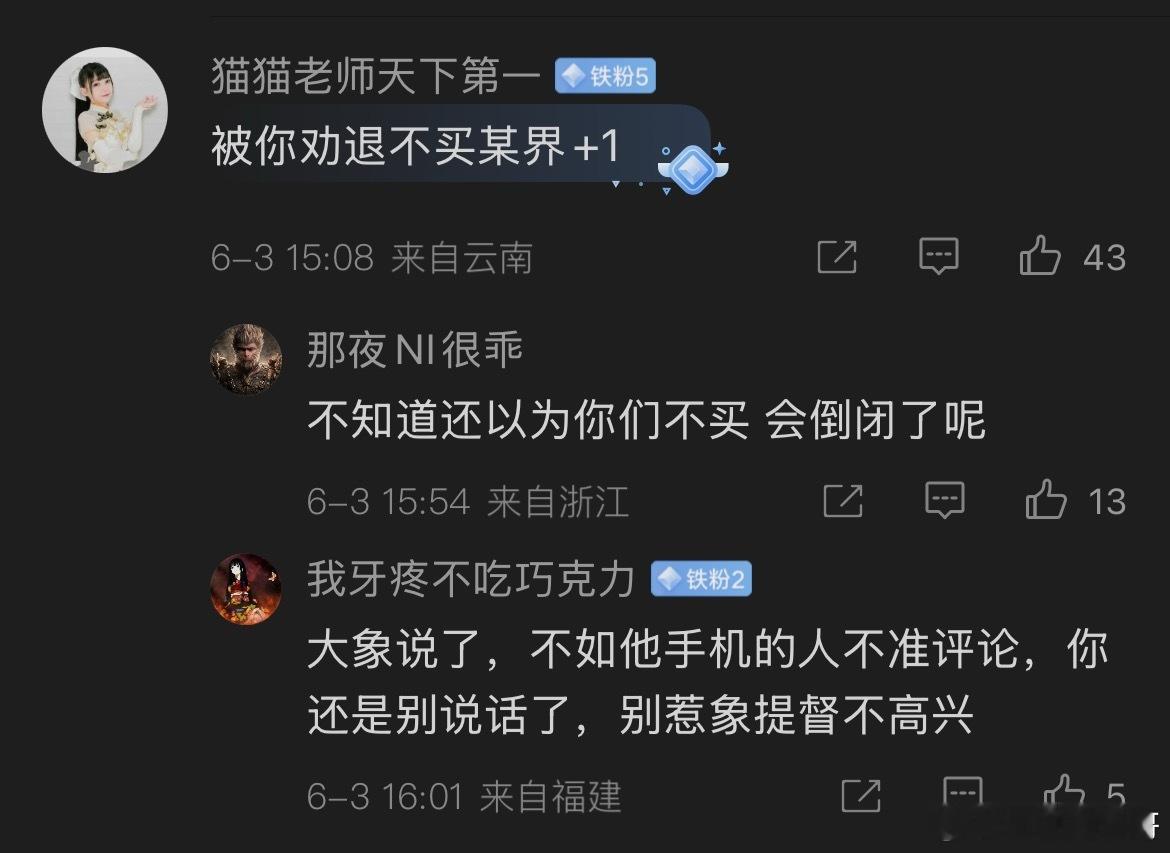
Task: Share the comment posted at 15:08
Action: click(837, 257)
